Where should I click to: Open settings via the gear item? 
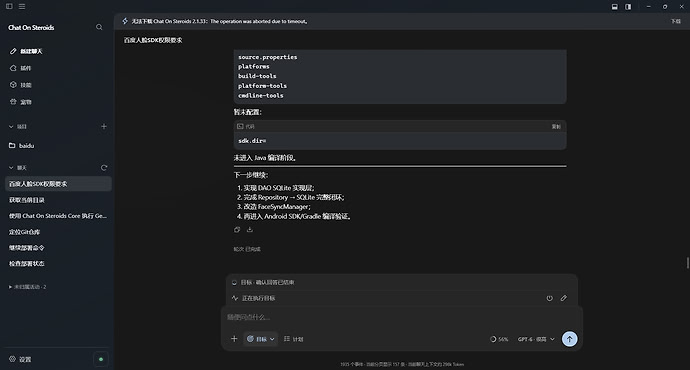pos(20,359)
